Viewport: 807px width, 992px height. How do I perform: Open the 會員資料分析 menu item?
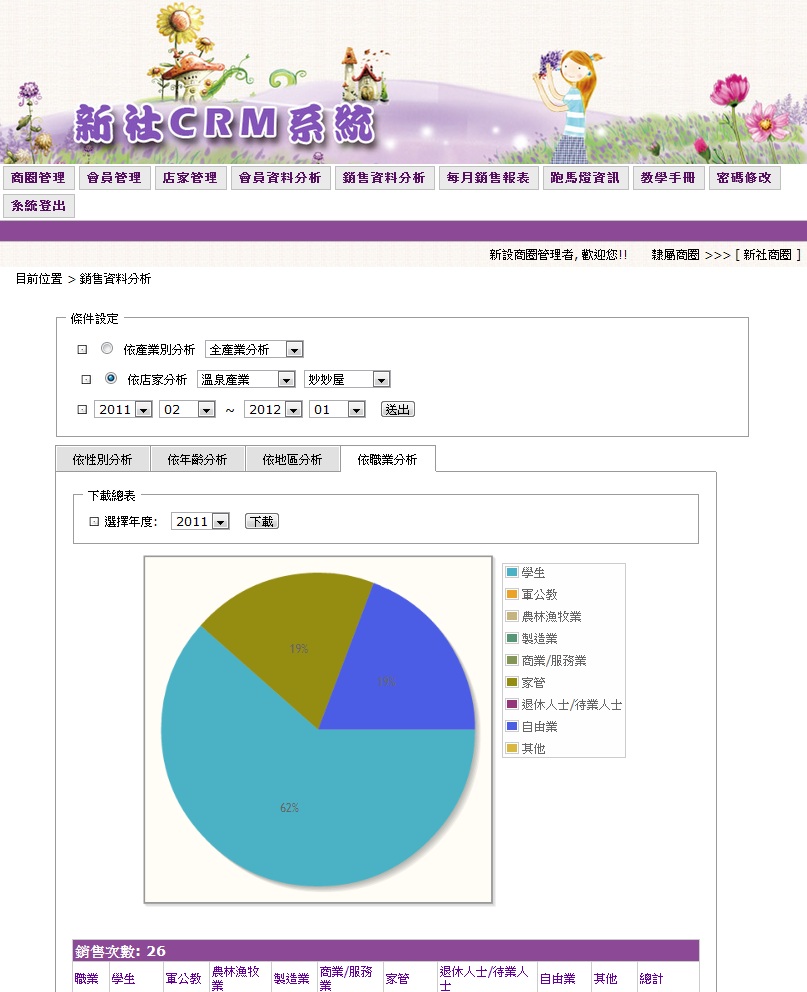click(x=280, y=178)
